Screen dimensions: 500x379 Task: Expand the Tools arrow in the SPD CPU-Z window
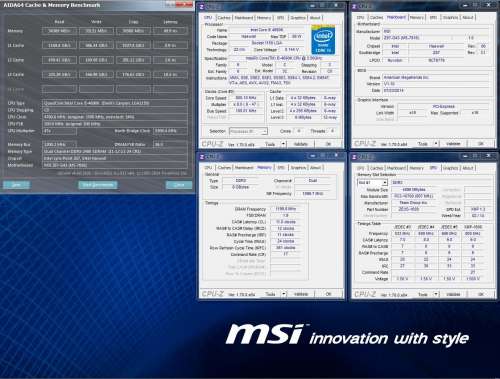pos(436,294)
